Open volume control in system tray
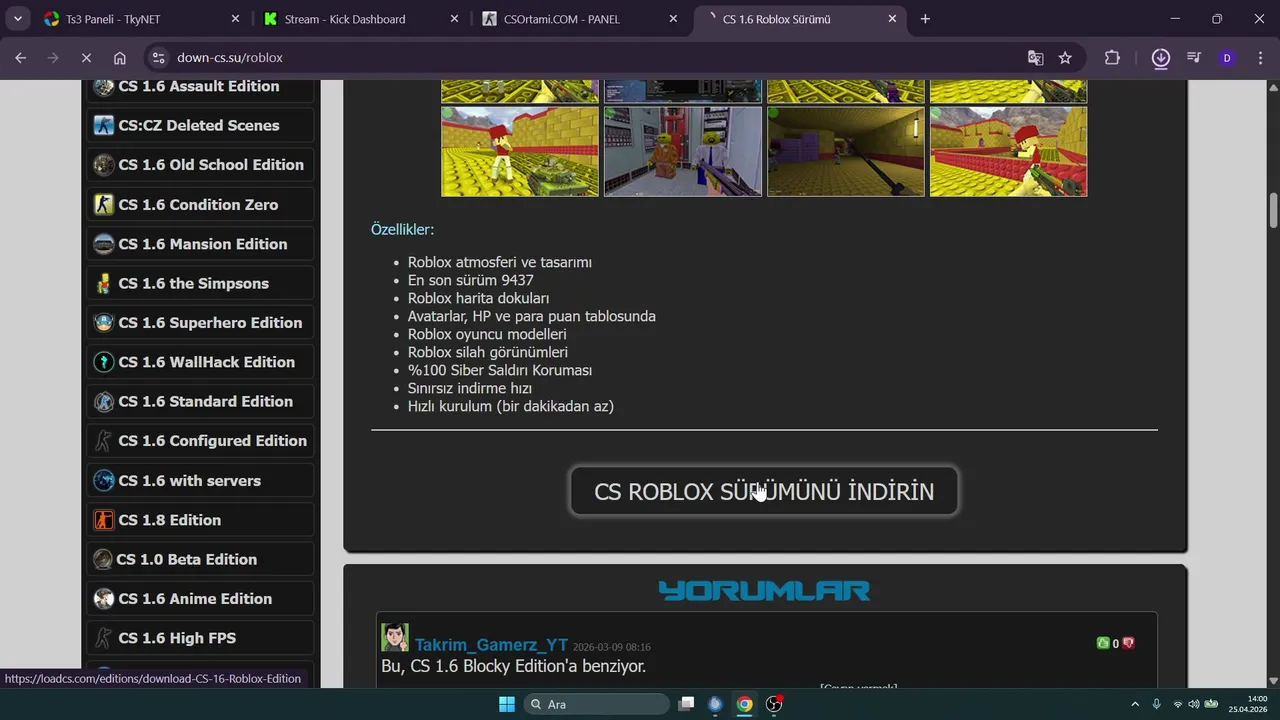The image size is (1280, 720). pyautogui.click(x=1193, y=704)
